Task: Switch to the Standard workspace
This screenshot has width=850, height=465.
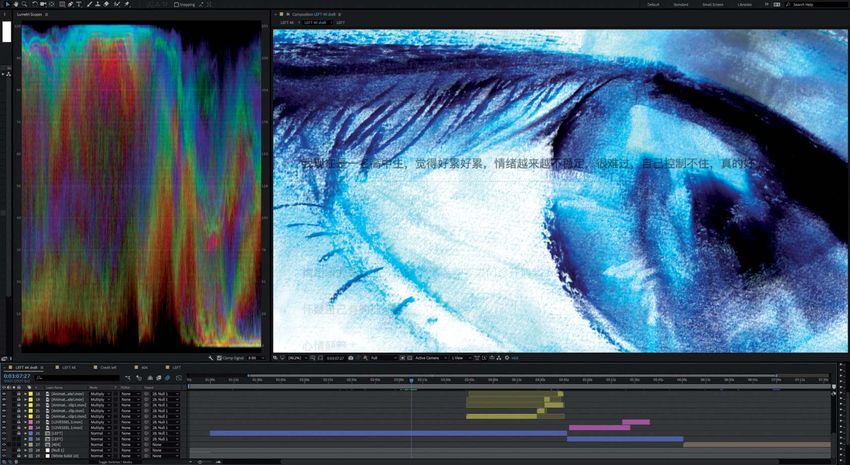Action: (681, 4)
